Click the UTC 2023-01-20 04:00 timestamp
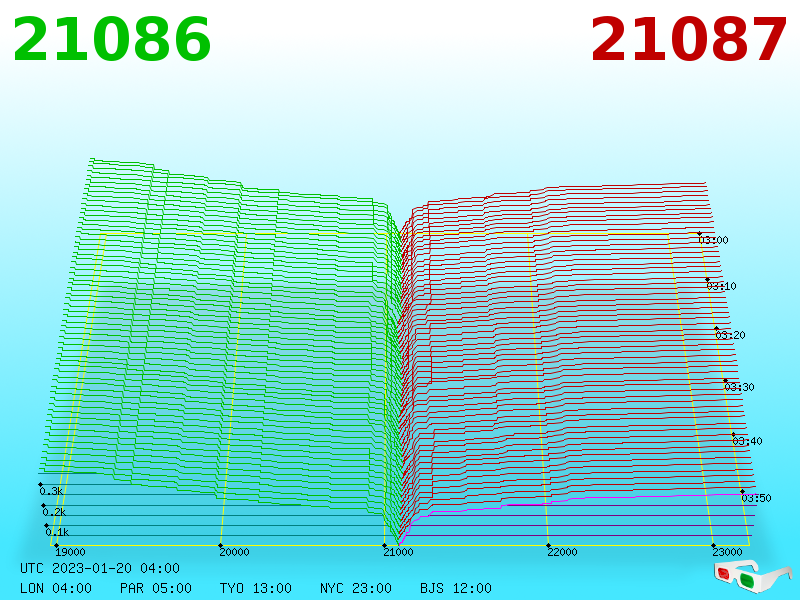This screenshot has width=800, height=600. (100, 568)
